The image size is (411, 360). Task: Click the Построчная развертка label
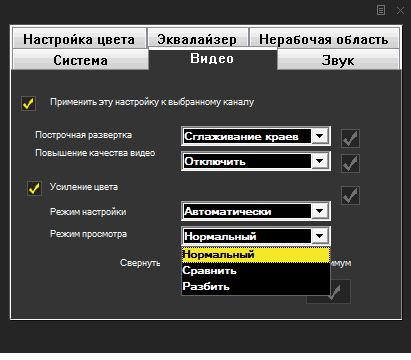click(84, 135)
